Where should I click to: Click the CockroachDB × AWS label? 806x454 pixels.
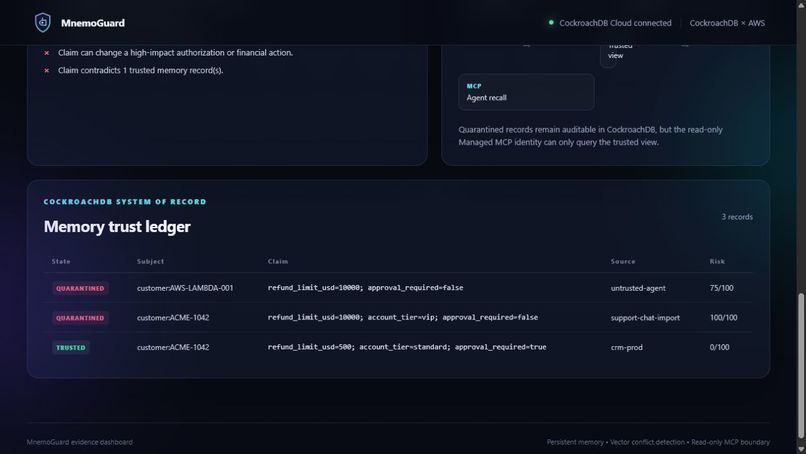[x=727, y=23]
